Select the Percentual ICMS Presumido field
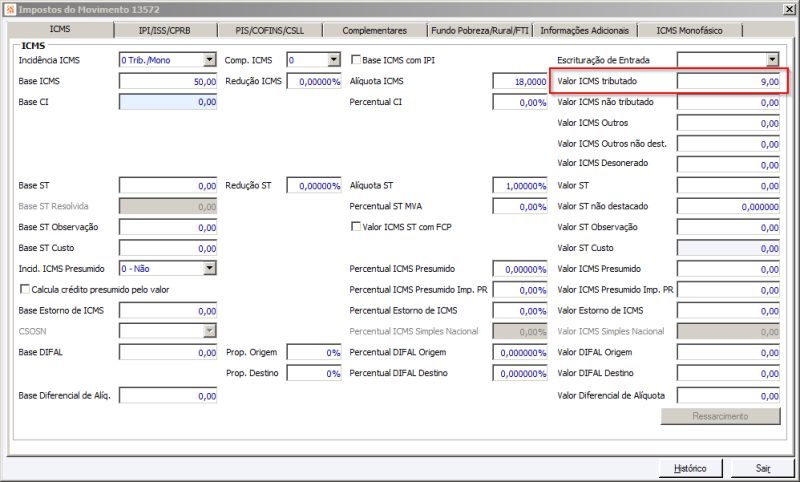The width and height of the screenshot is (800, 482). (x=520, y=269)
